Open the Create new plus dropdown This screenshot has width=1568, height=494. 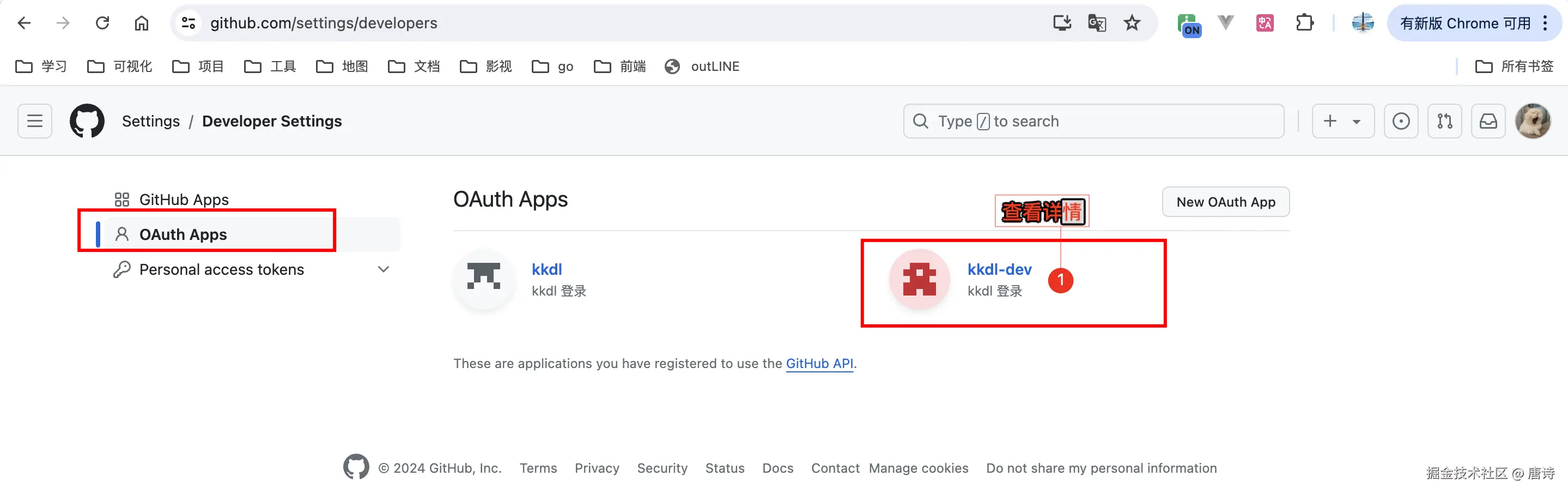[1343, 121]
